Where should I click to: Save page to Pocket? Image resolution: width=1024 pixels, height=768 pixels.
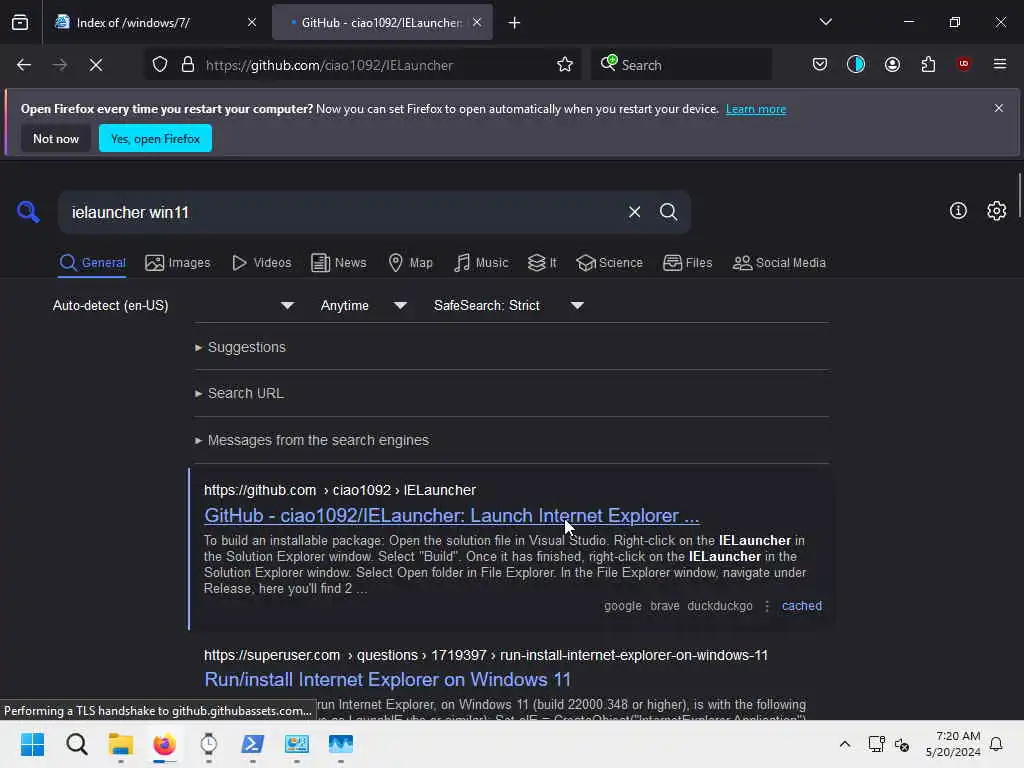tap(820, 64)
